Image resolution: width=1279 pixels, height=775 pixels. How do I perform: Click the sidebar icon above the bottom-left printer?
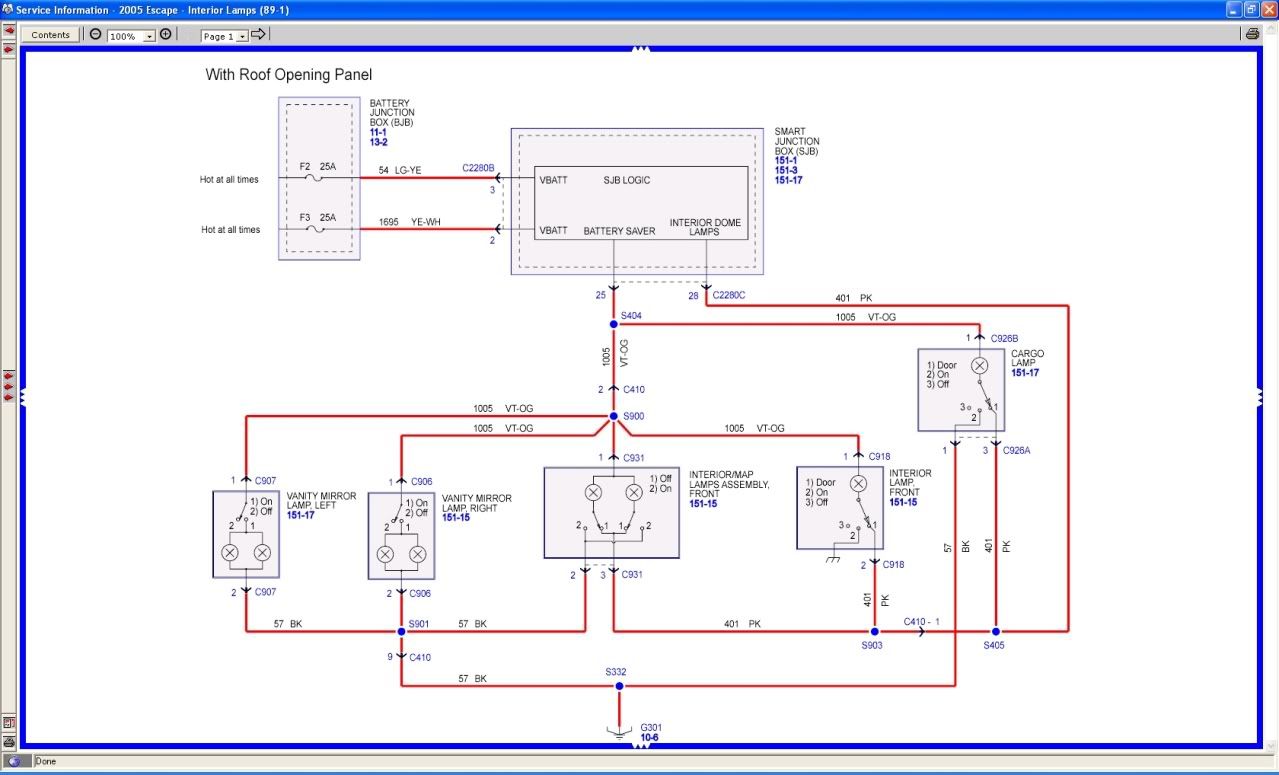(x=9, y=722)
